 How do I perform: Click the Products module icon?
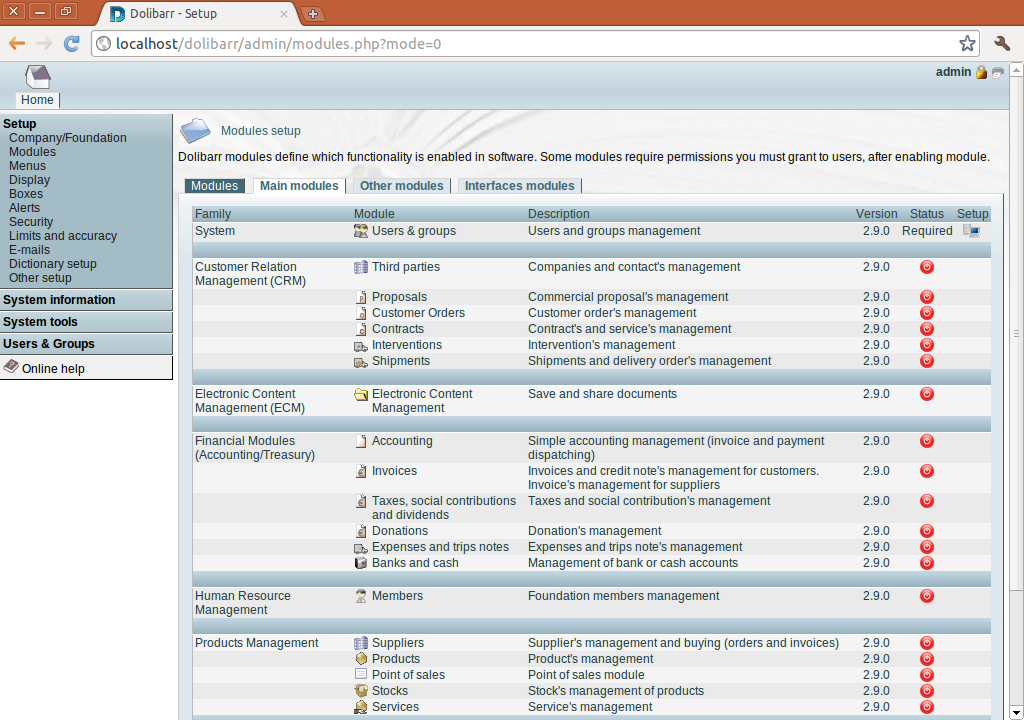click(x=360, y=659)
